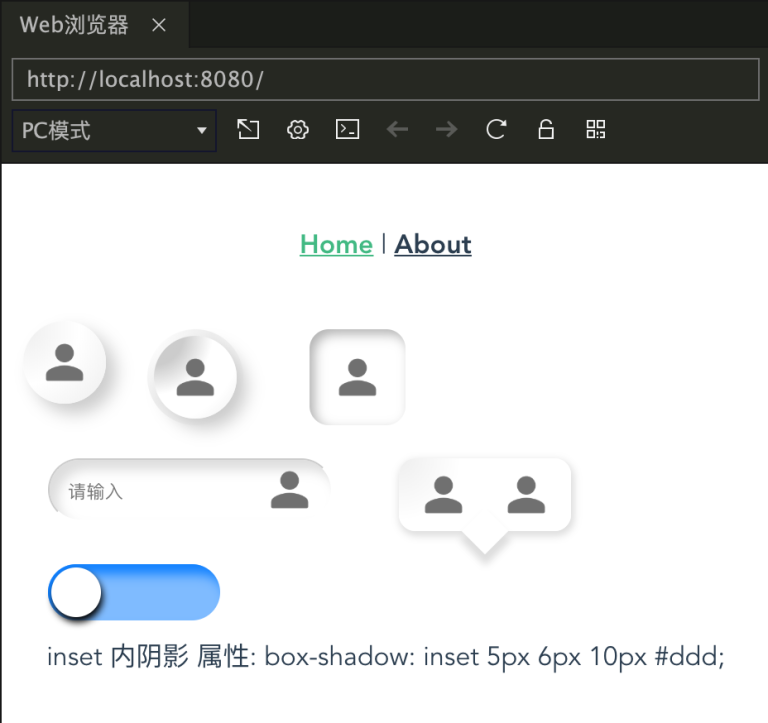This screenshot has width=768, height=723.
Task: Click the localhost:8080 address bar
Action: (385, 79)
